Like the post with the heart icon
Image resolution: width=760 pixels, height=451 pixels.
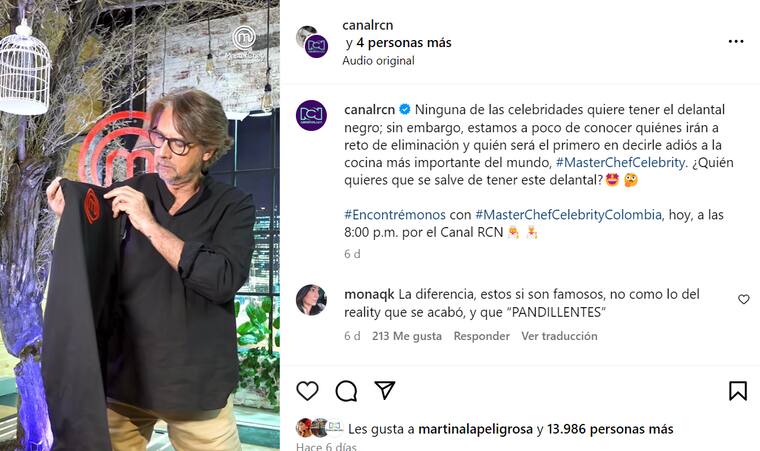tap(307, 391)
